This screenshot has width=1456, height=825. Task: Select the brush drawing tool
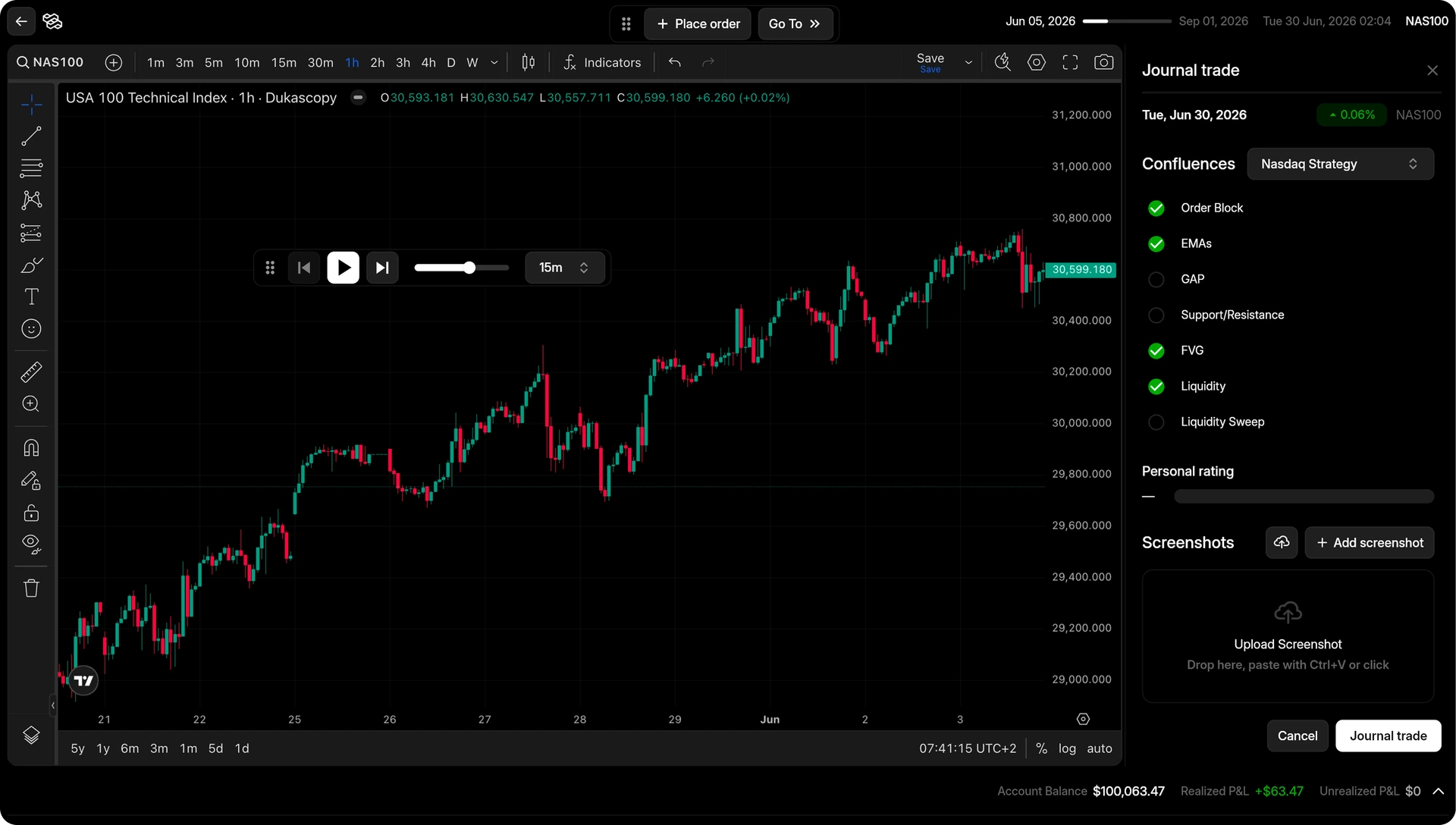pos(31,265)
